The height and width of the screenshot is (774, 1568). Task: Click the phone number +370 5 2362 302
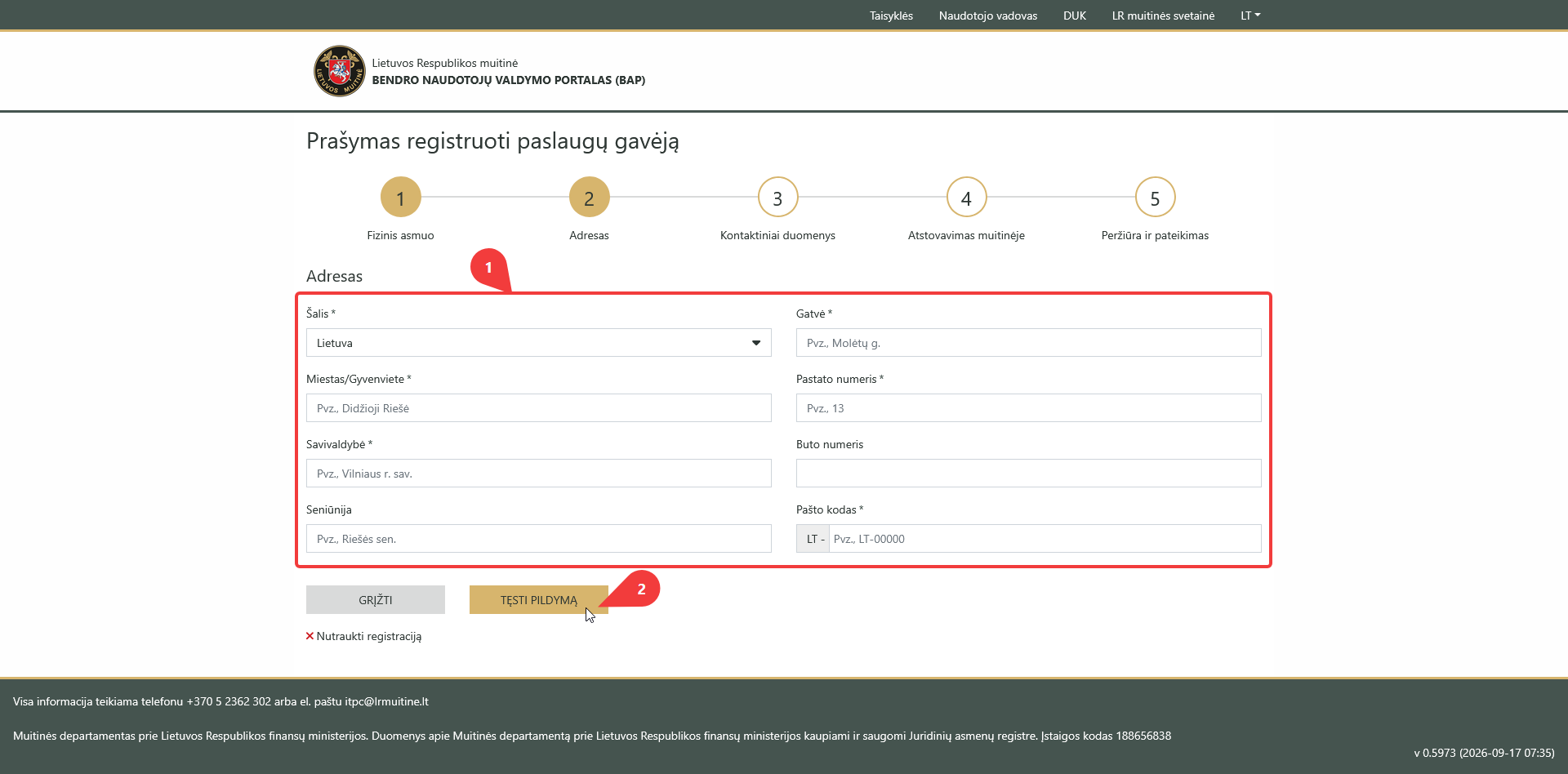coord(229,701)
